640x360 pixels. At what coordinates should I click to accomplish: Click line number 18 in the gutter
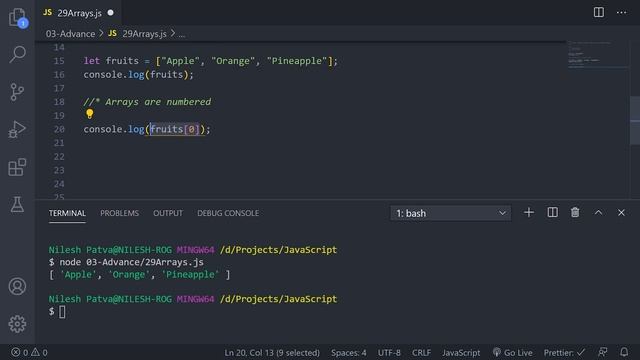59,102
